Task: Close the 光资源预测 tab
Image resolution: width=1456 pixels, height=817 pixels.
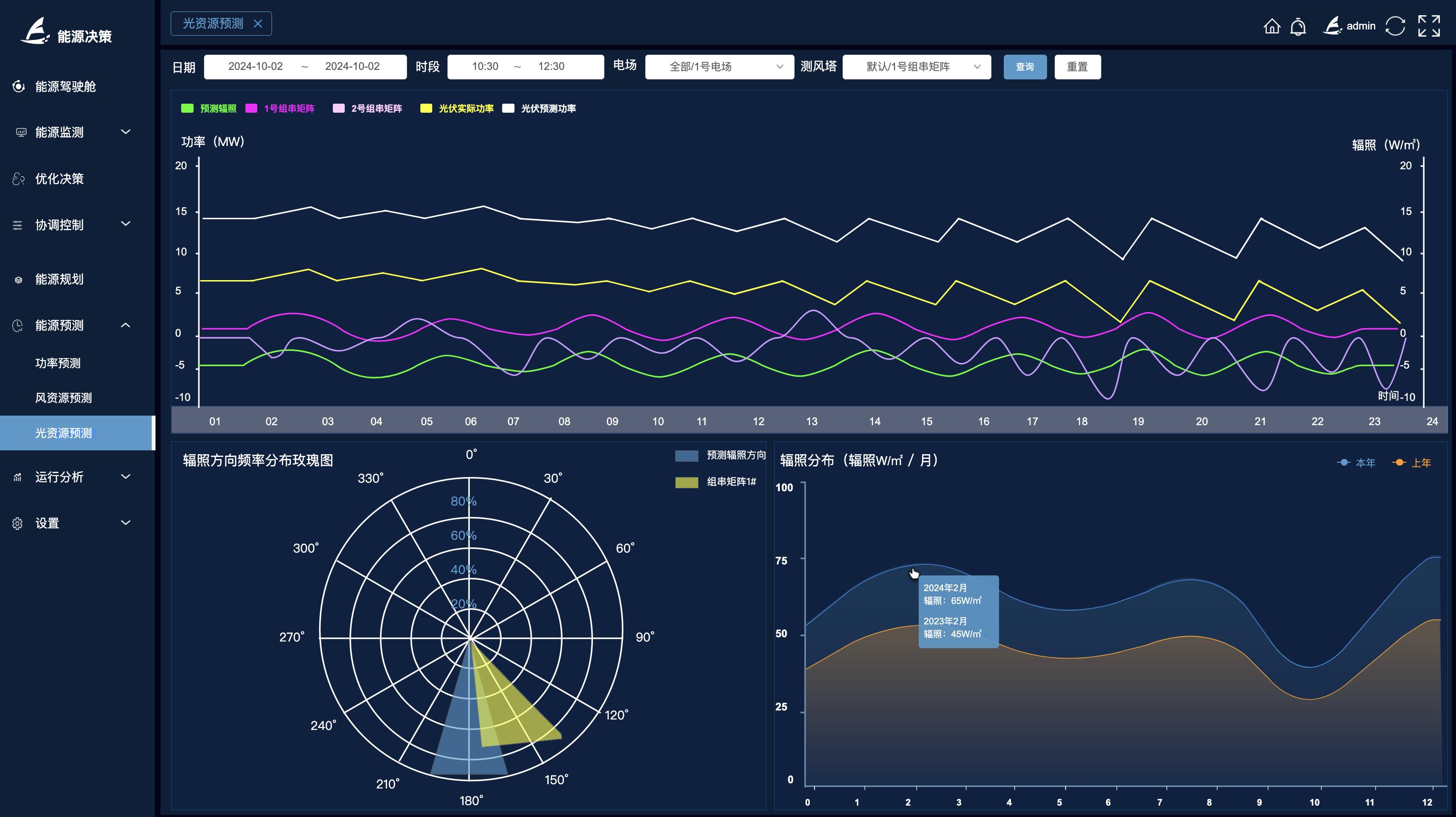Action: pyautogui.click(x=258, y=24)
